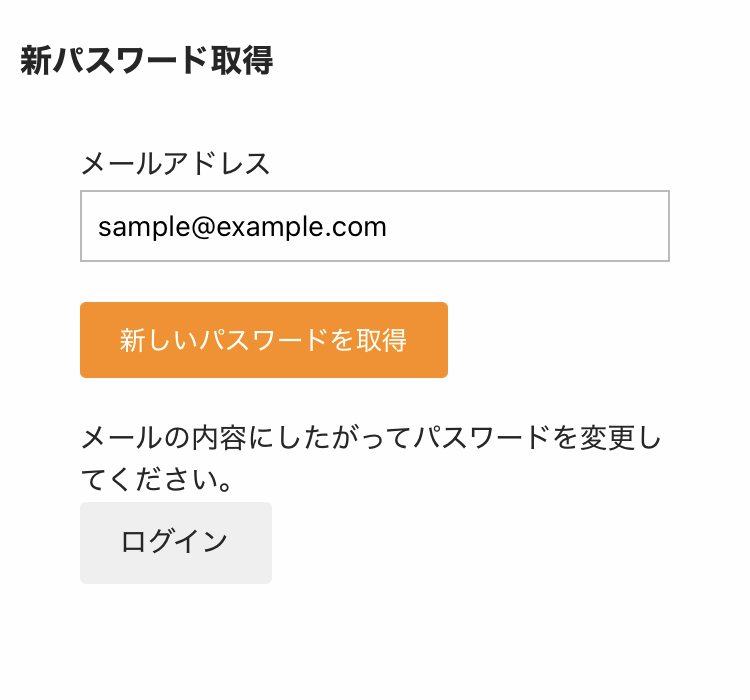Click the メールアドレス email input field

(x=374, y=226)
